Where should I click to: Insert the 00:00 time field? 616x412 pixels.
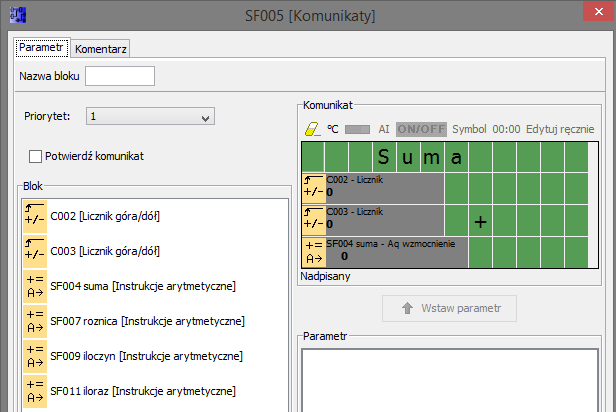point(506,129)
